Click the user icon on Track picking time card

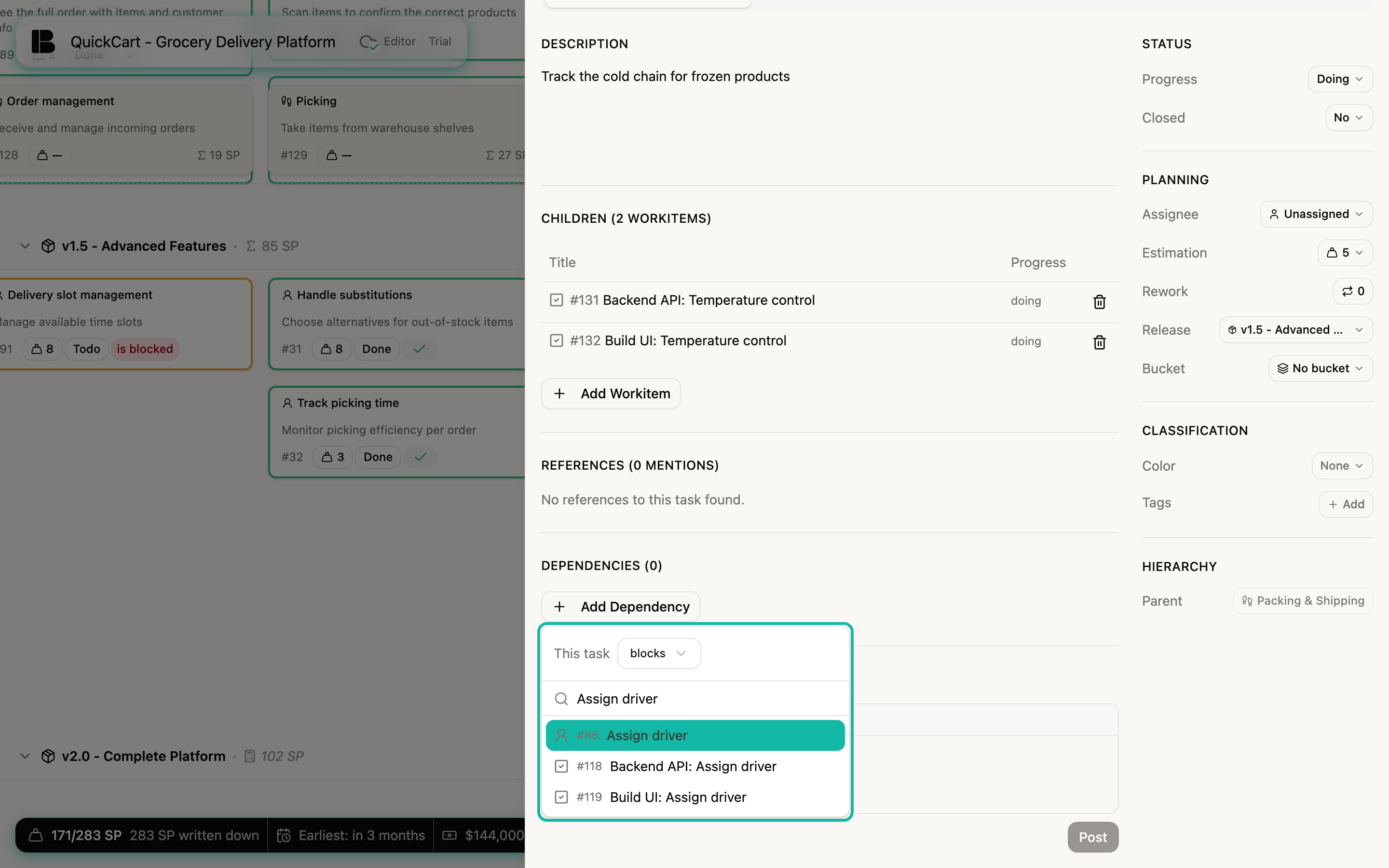click(287, 403)
